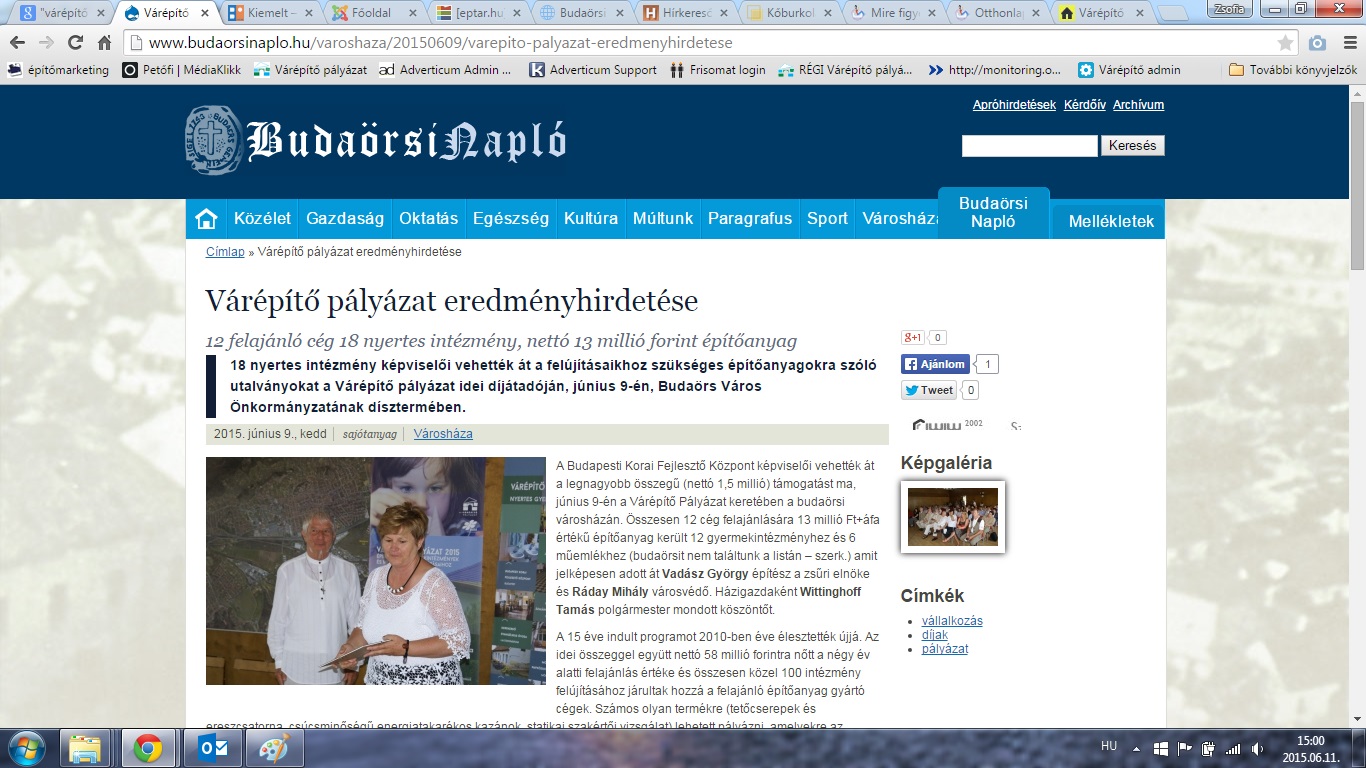Image resolution: width=1366 pixels, height=768 pixels.
Task: Click the network signal icon in tray
Action: 1233,748
